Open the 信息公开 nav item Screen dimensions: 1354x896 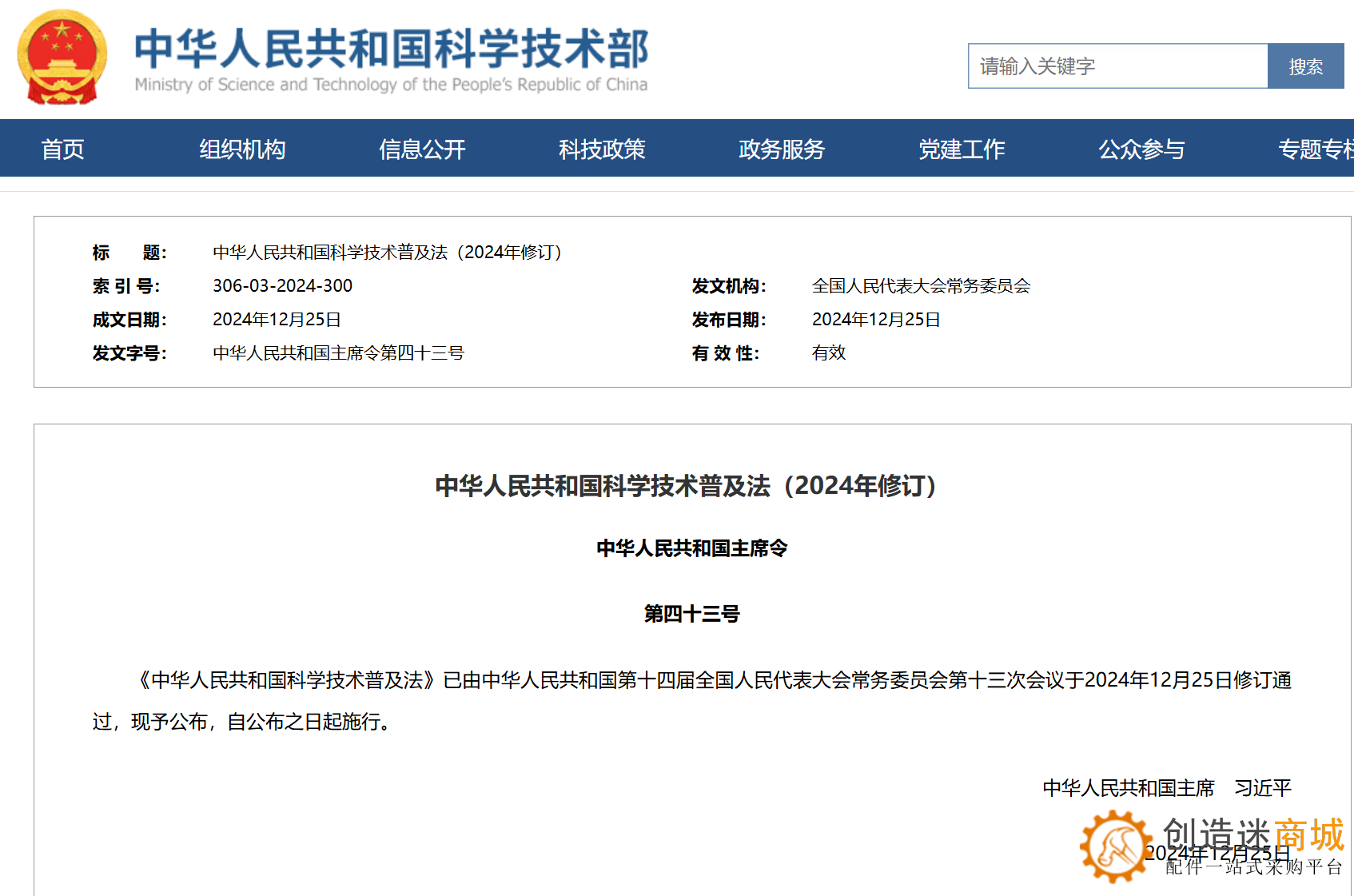coord(422,149)
